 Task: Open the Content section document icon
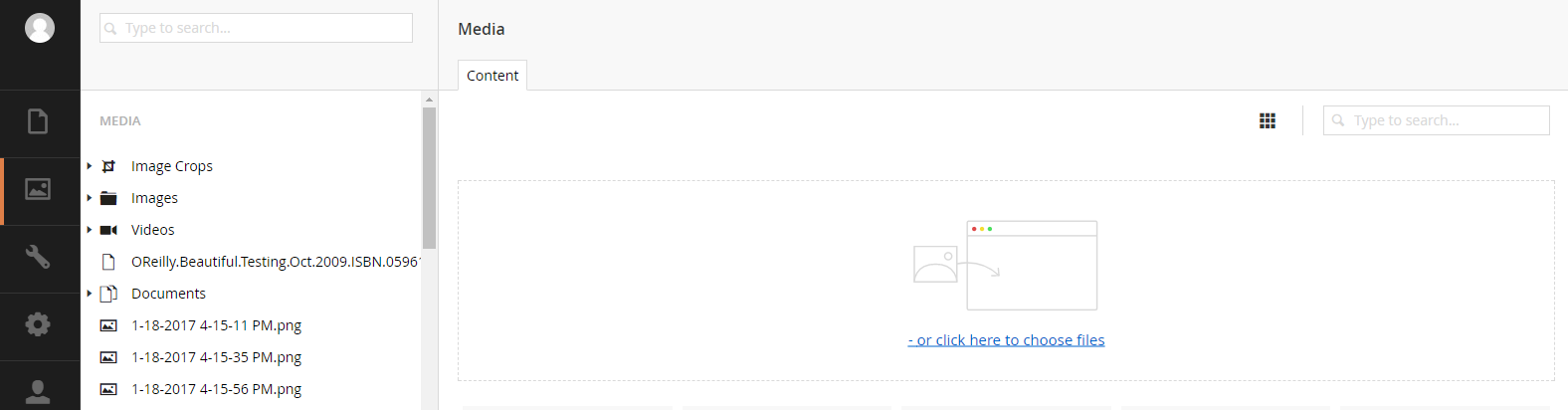38,121
